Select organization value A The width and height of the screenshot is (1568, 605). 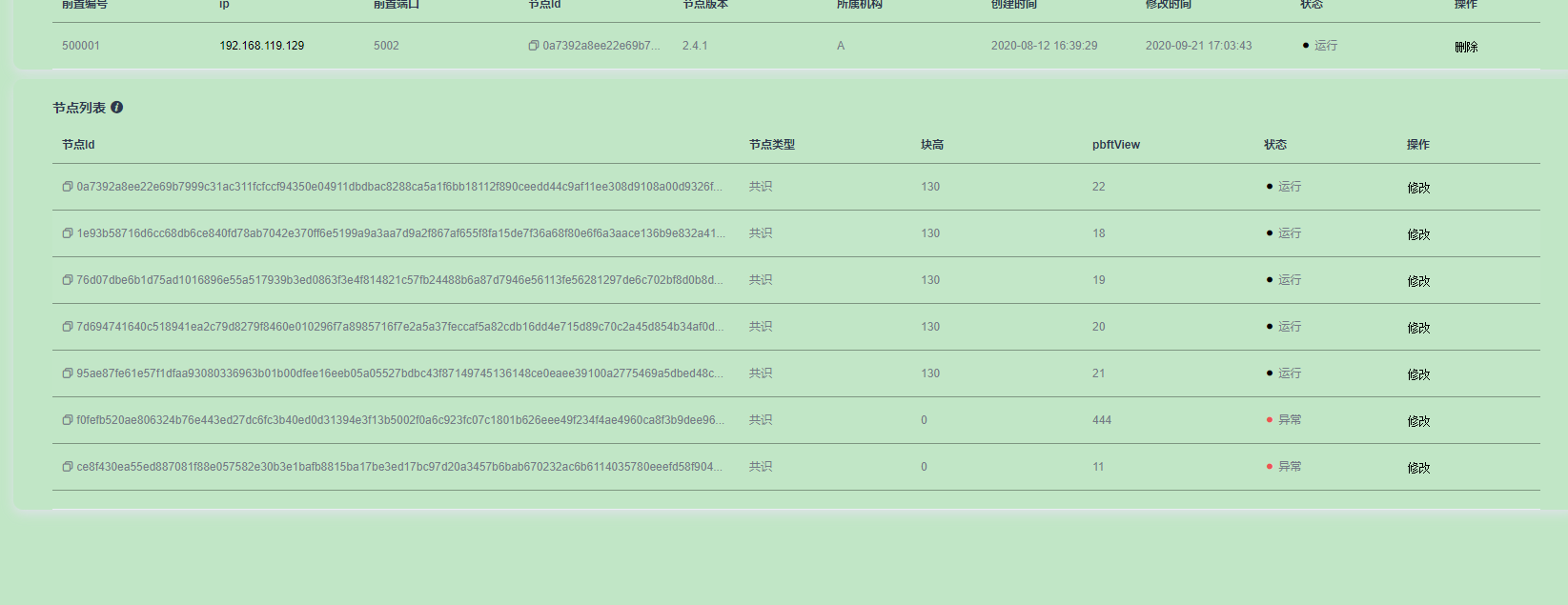point(841,46)
